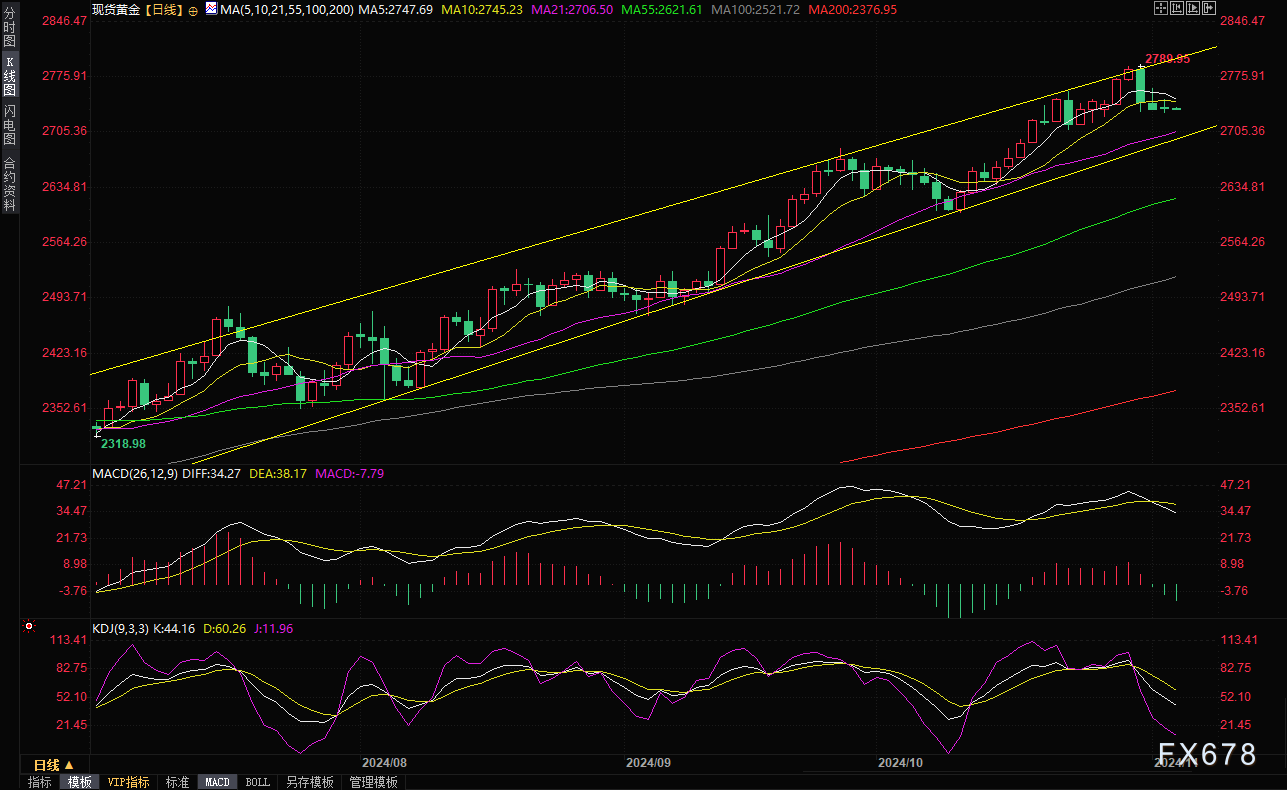Open the MACD(26,12,9) parameter label
Image resolution: width=1287 pixels, height=790 pixels.
pos(135,473)
